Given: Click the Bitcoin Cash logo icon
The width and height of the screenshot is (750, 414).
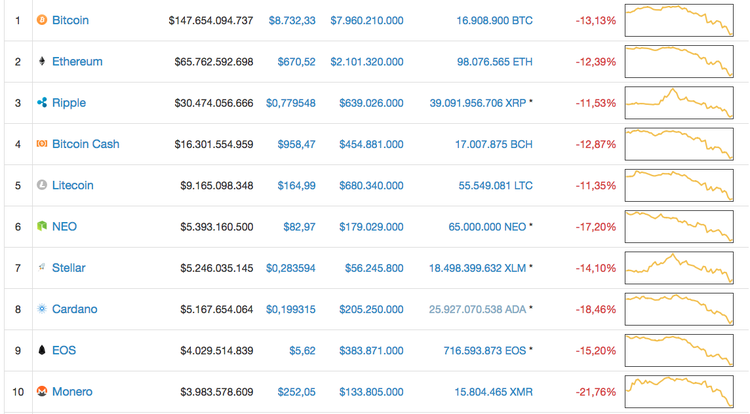Looking at the screenshot, I should click(42, 144).
